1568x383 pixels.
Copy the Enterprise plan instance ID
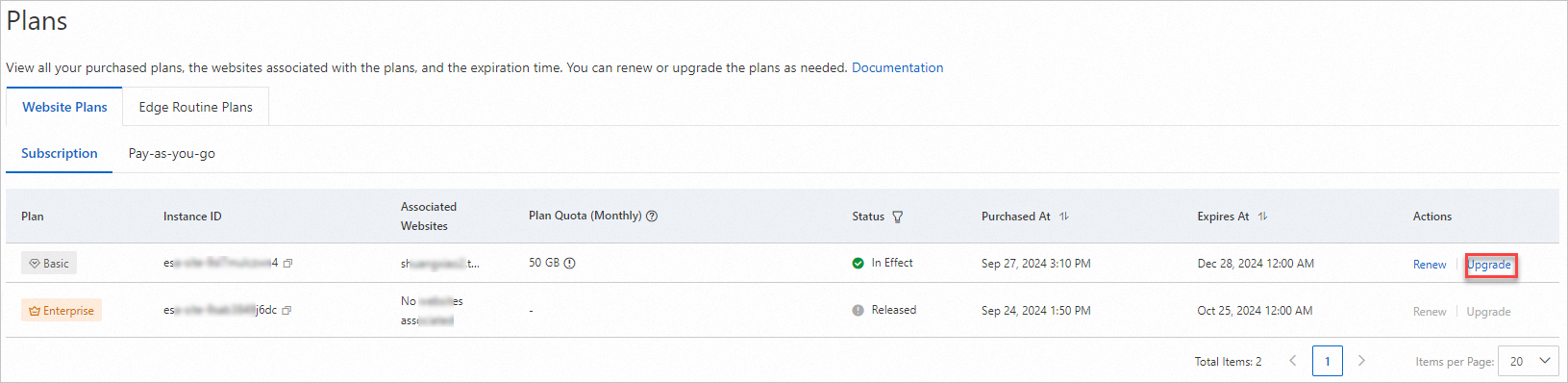[286, 310]
